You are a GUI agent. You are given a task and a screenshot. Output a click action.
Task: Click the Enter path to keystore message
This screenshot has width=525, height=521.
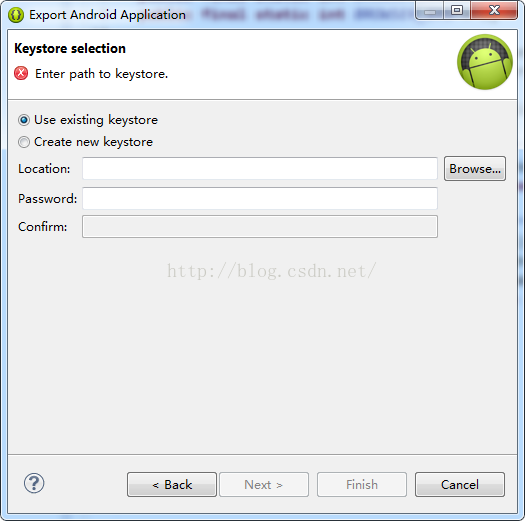101,74
